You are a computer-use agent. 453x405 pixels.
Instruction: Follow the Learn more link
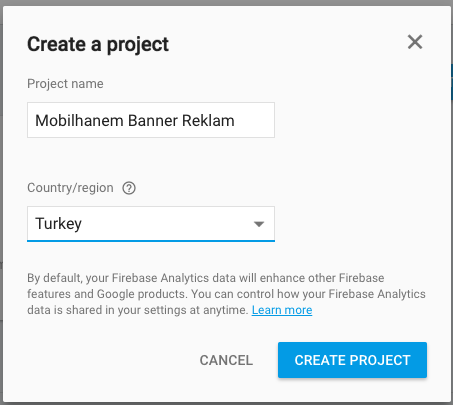(x=282, y=310)
